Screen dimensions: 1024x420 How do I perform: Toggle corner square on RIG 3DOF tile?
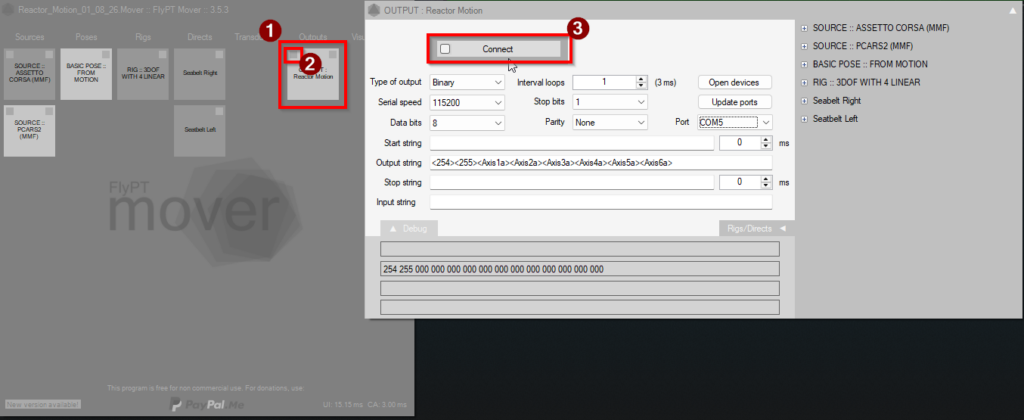coord(163,54)
